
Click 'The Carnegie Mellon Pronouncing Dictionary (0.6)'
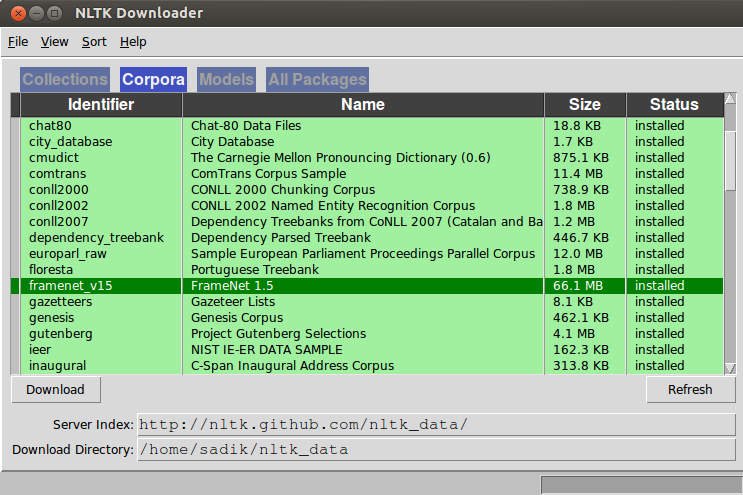[x=341, y=158]
